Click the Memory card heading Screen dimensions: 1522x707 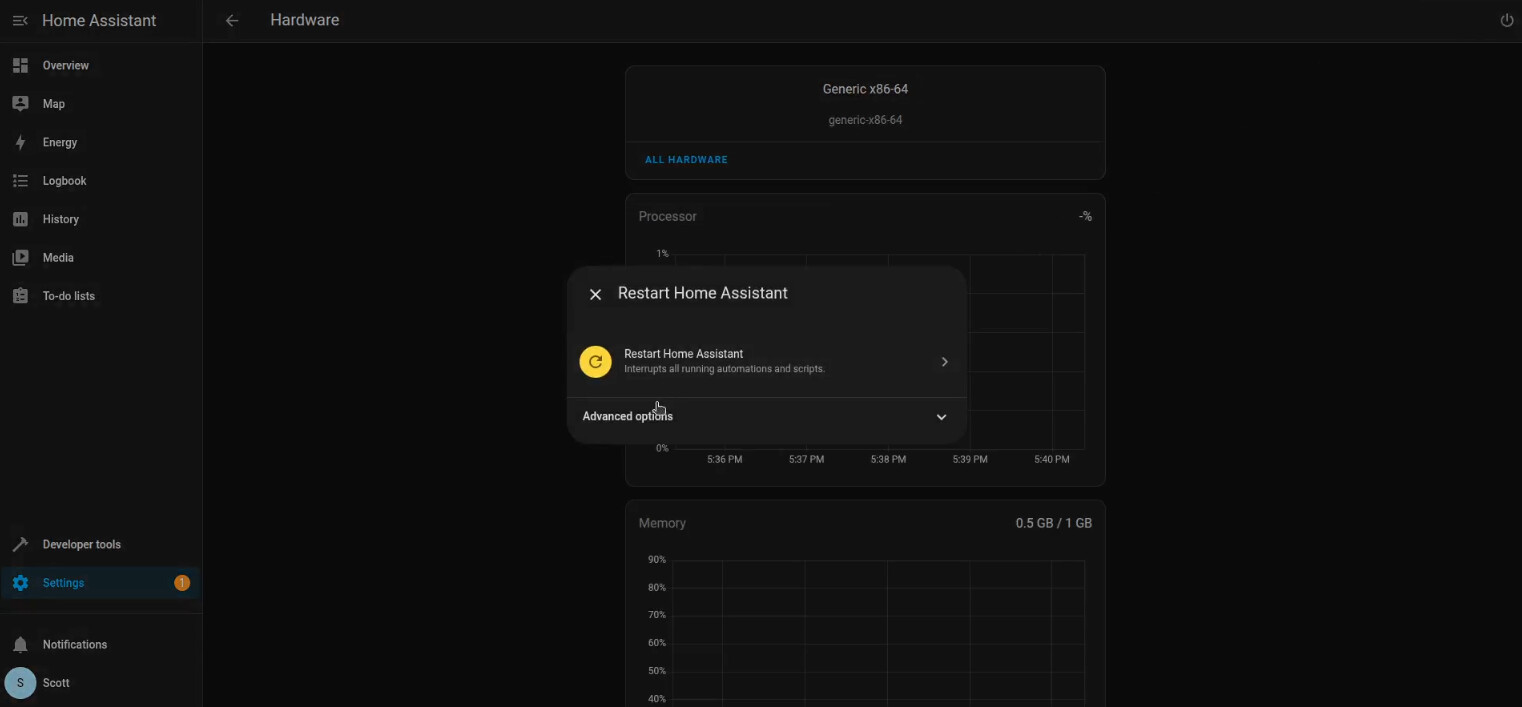[662, 523]
